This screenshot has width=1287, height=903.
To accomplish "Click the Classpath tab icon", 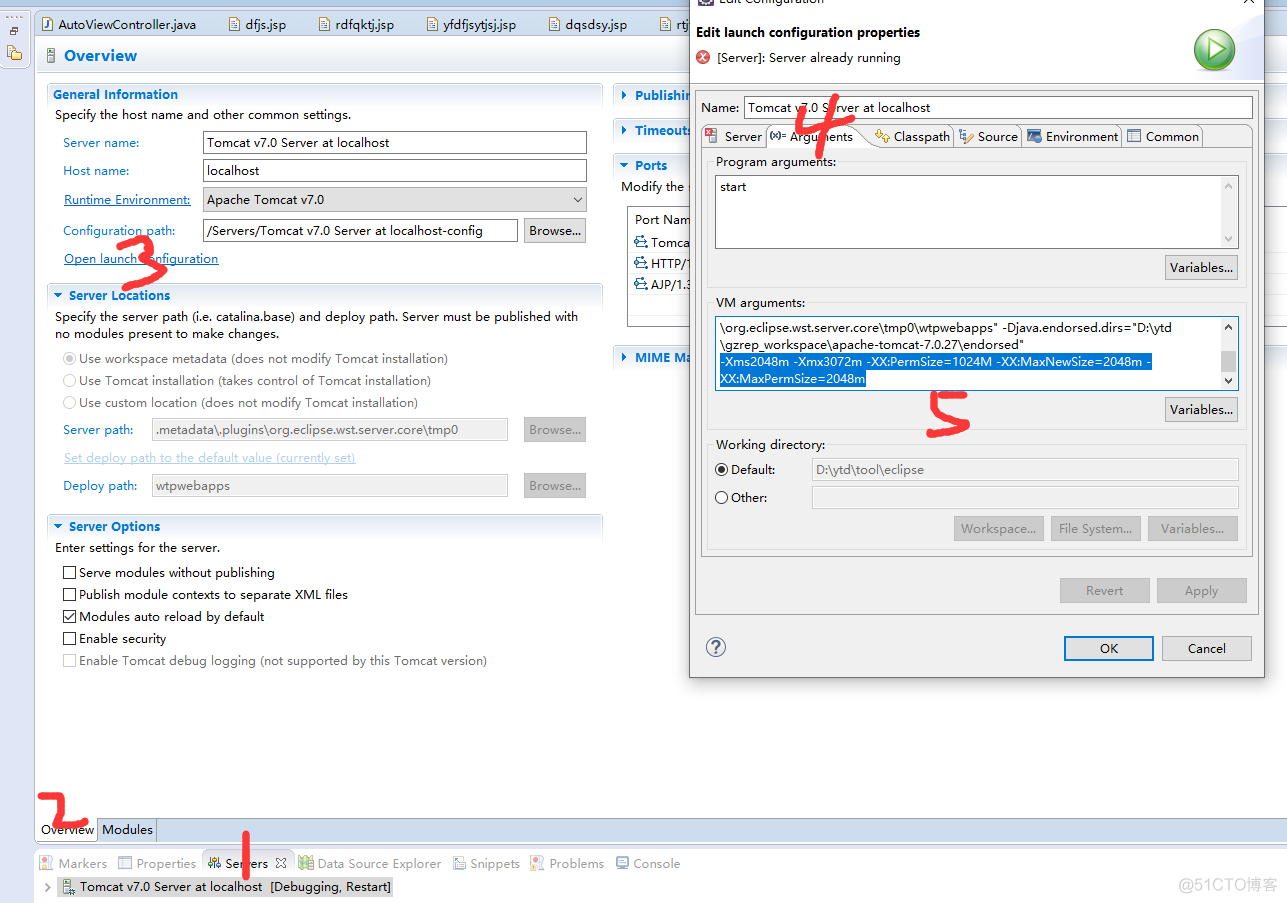I will click(882, 136).
